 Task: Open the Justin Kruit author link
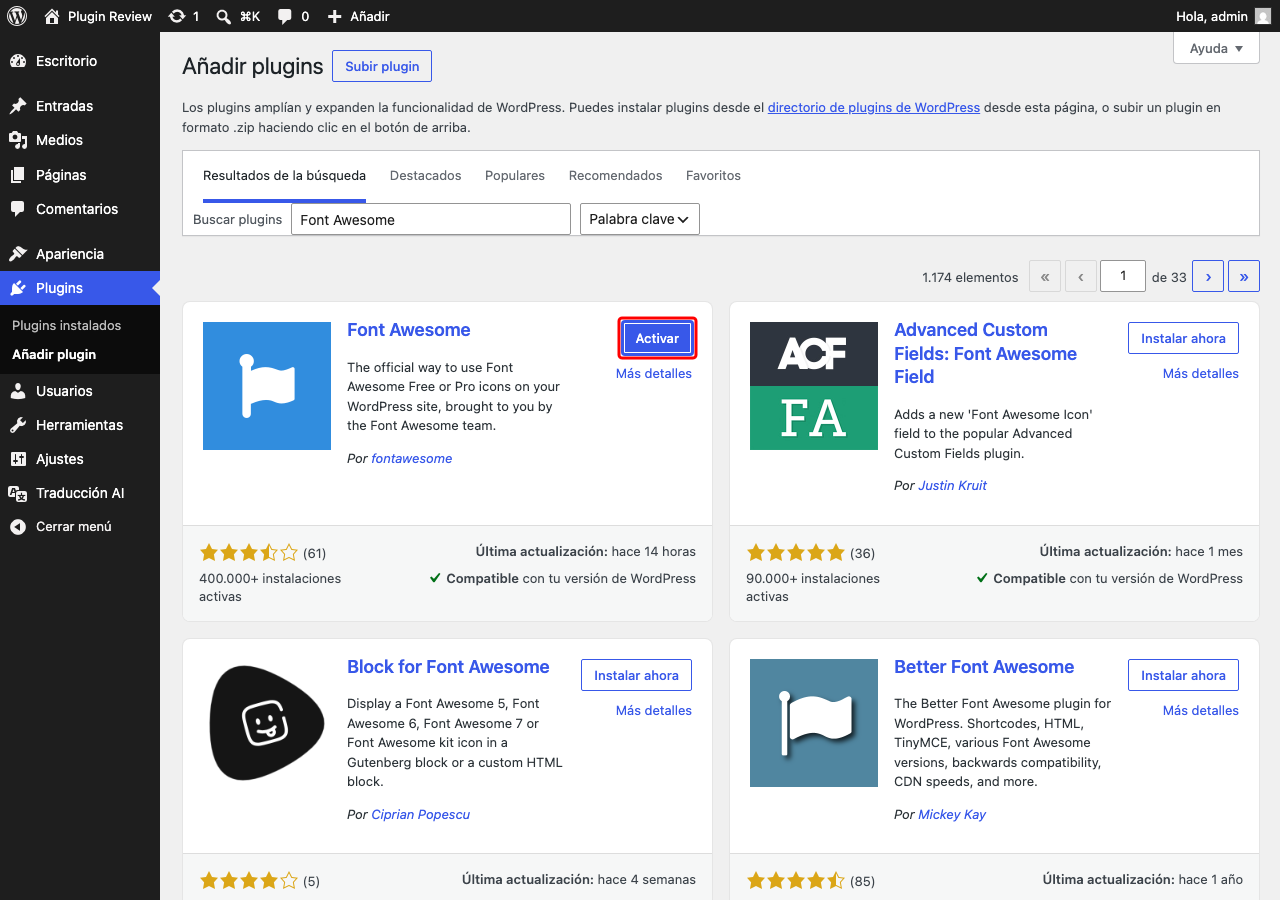click(x=952, y=485)
